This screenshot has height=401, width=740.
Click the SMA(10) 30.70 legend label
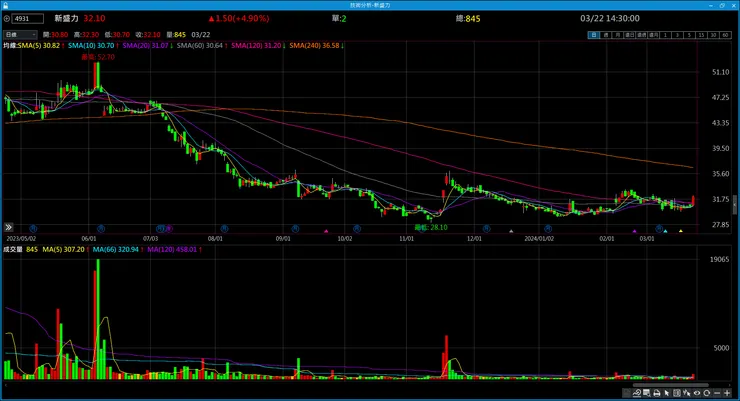(x=91, y=45)
